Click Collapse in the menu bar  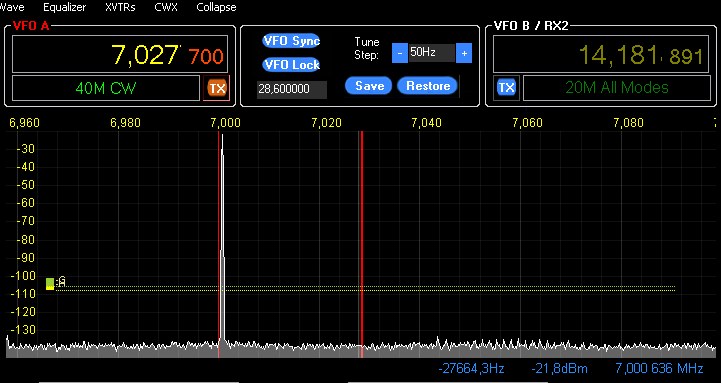click(x=216, y=7)
